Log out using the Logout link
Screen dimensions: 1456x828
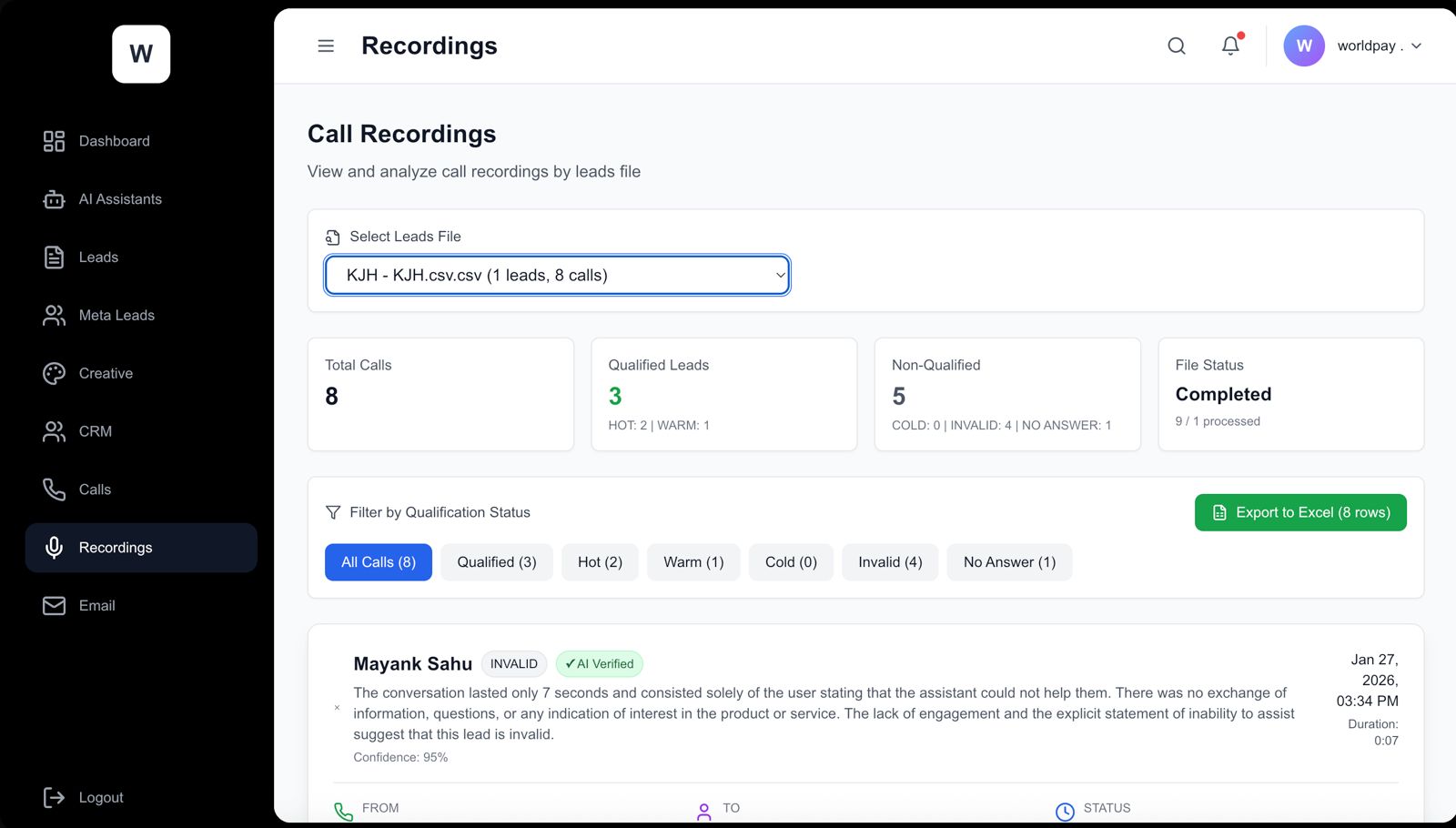[100, 797]
